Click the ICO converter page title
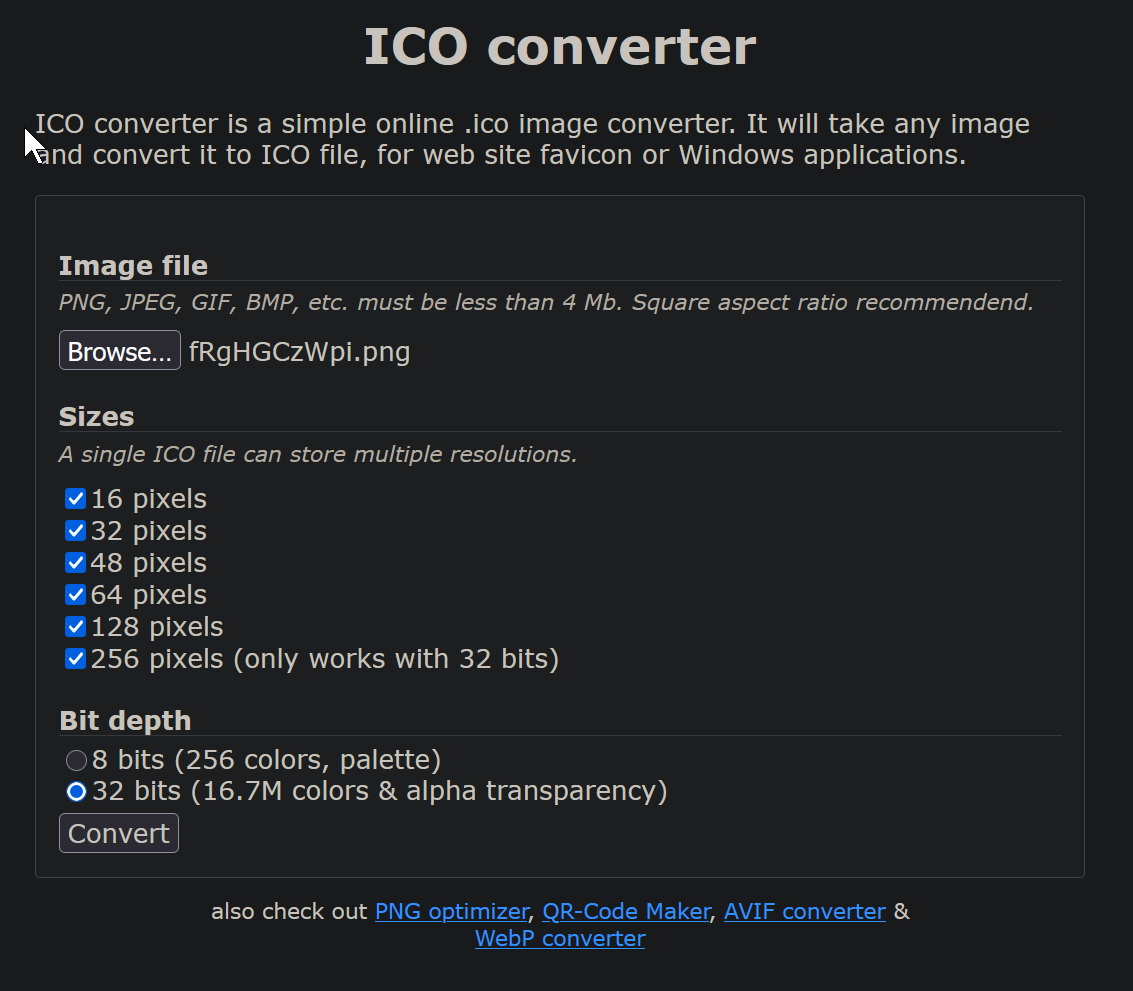This screenshot has width=1133, height=991. tap(560, 45)
